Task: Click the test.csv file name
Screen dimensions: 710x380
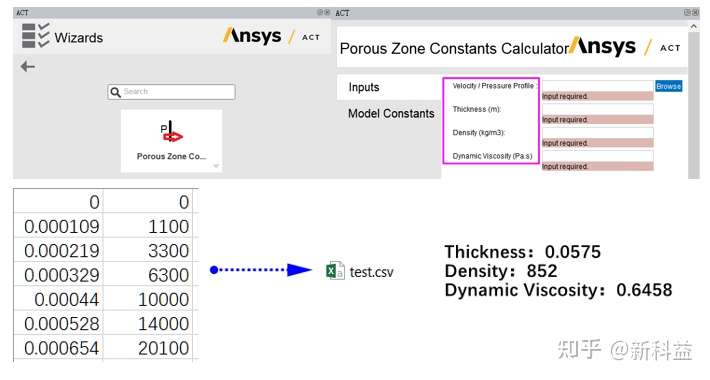Action: 371,272
